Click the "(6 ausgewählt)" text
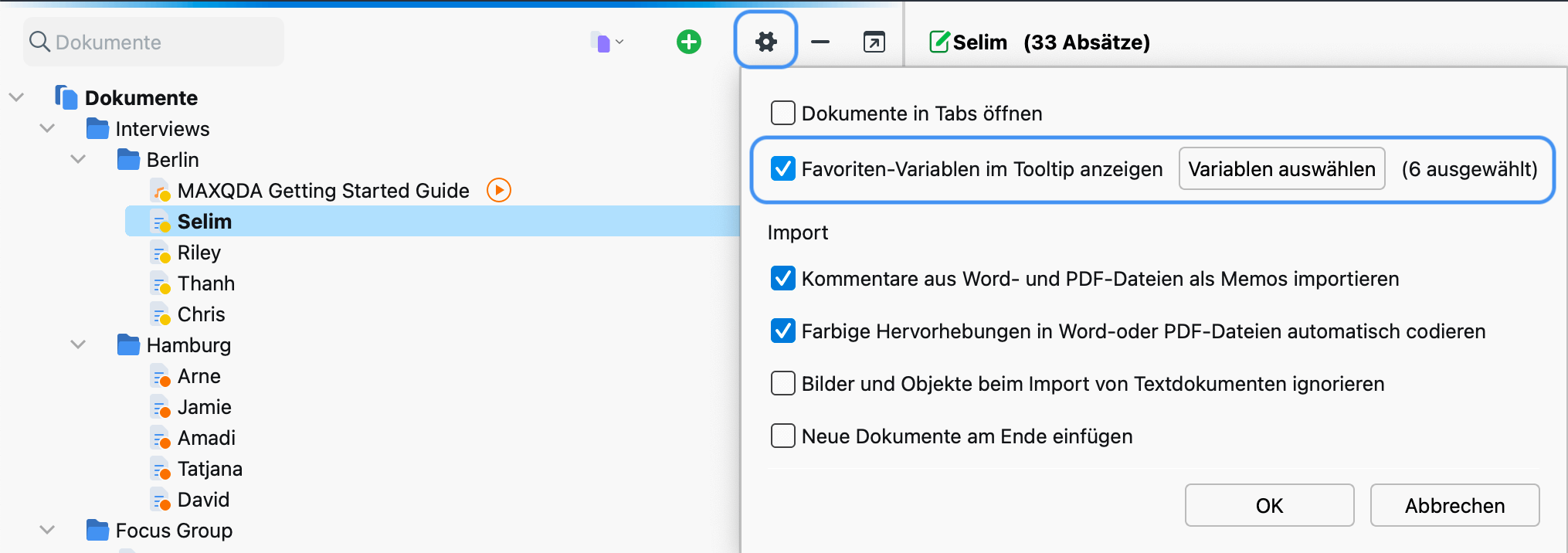Viewport: 1568px width, 553px height. coord(1470,169)
